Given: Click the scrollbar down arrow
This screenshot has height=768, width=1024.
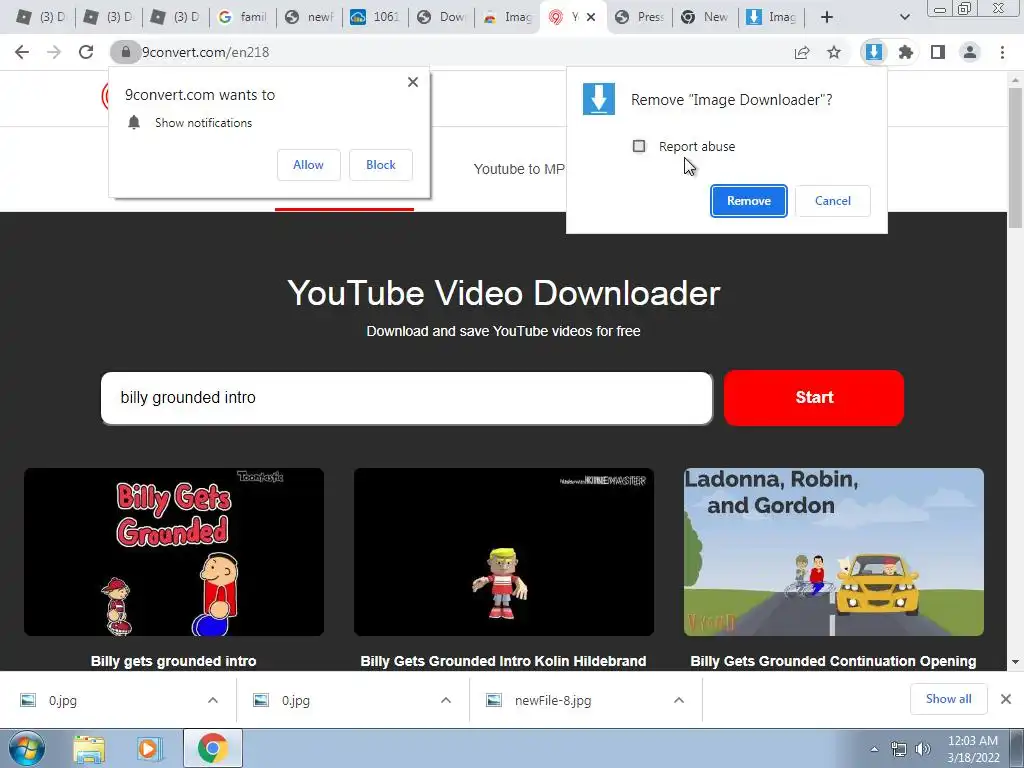Looking at the screenshot, I should pyautogui.click(x=1016, y=662).
